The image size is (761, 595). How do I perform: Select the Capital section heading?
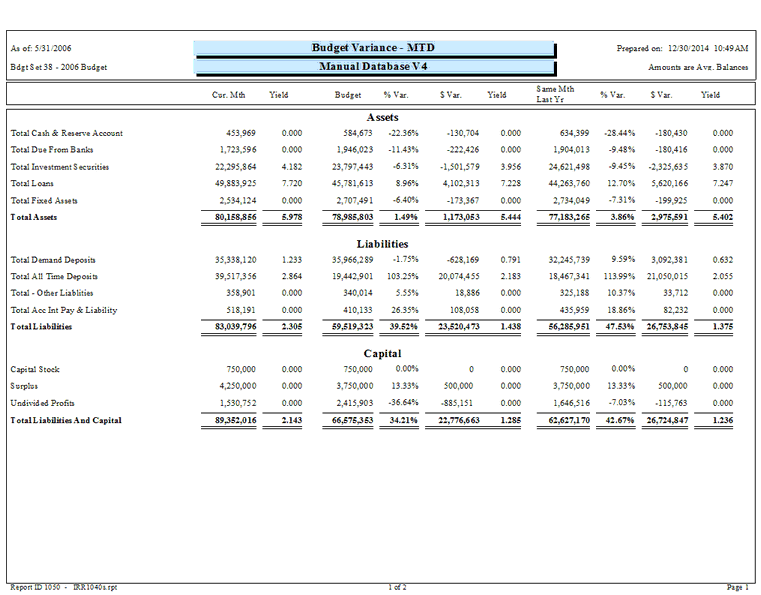380,353
